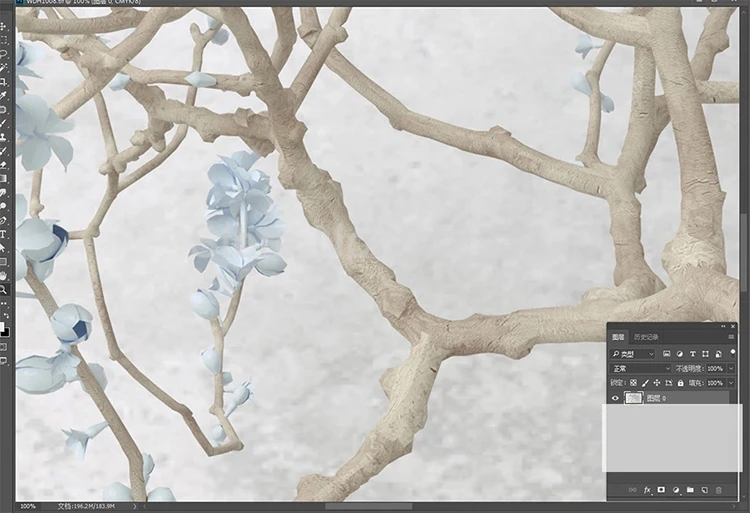
Task: Lock all layer attributes
Action: [x=681, y=383]
